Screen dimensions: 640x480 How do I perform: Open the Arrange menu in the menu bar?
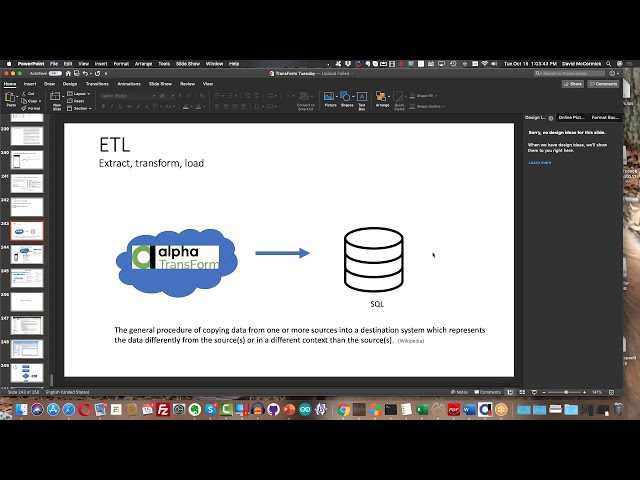[x=143, y=64]
